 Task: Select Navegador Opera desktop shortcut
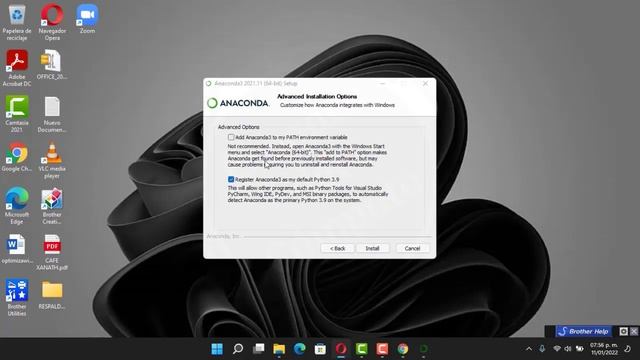(52, 22)
